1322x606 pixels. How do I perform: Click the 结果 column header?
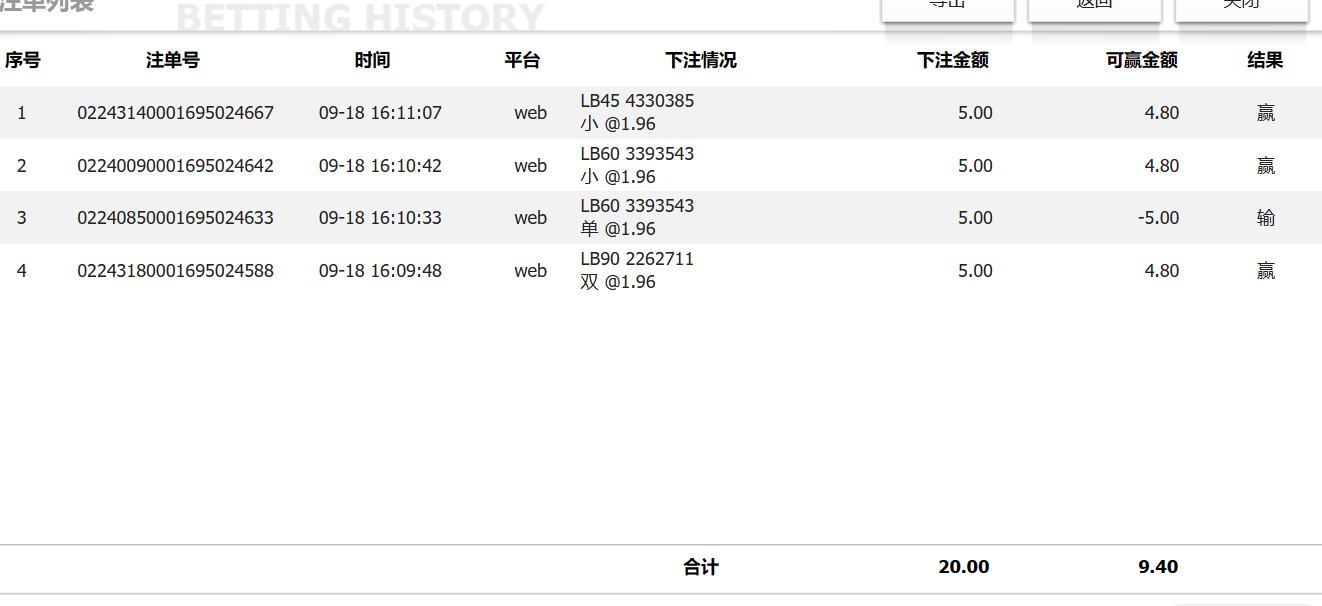coord(1265,60)
